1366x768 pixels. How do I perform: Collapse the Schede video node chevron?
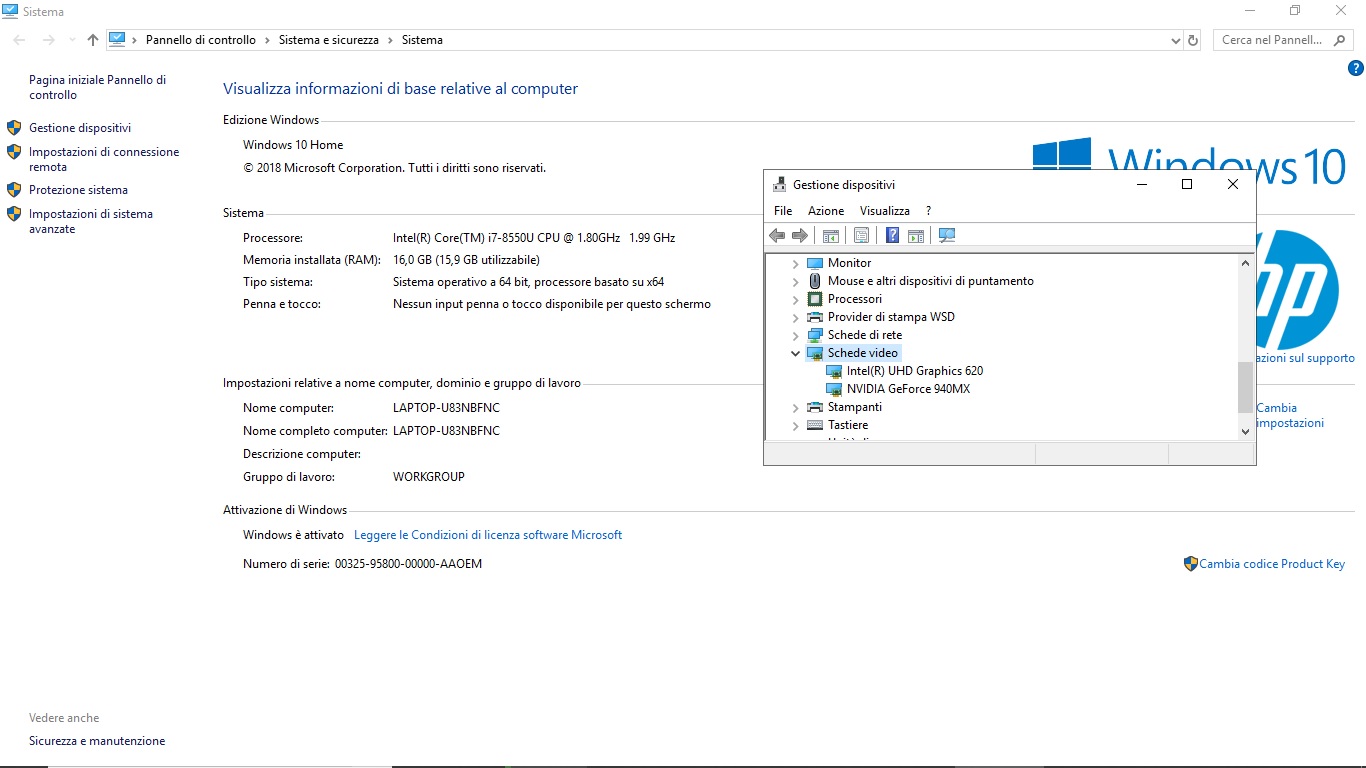tap(796, 353)
